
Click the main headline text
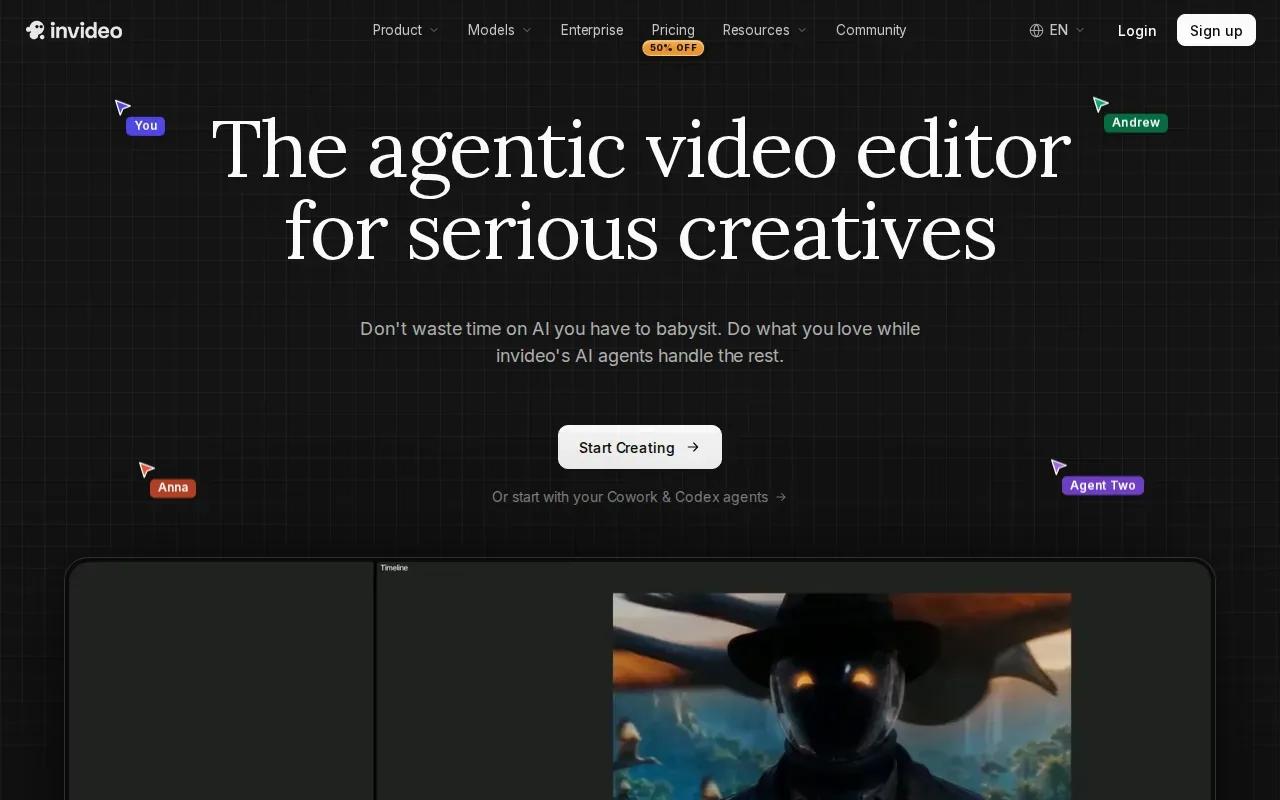point(640,190)
